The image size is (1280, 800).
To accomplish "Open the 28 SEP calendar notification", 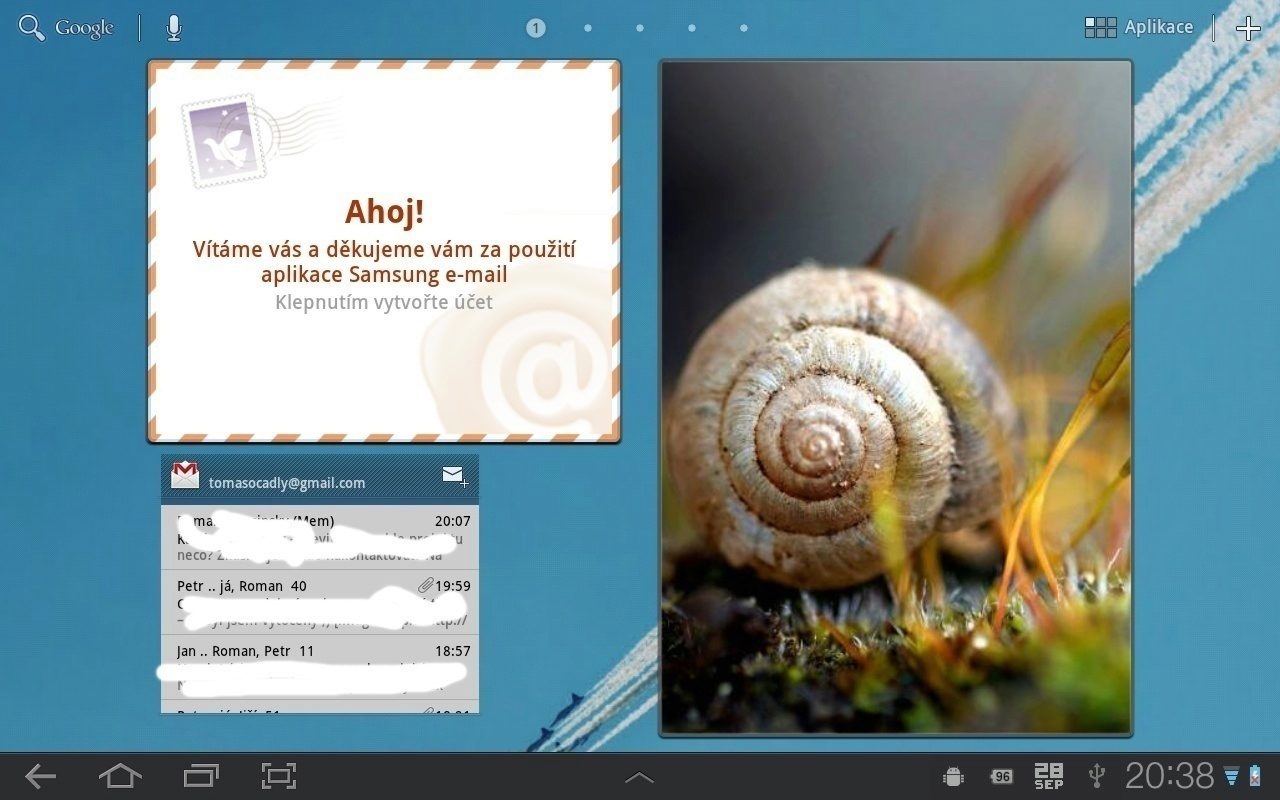I will click(x=1049, y=776).
